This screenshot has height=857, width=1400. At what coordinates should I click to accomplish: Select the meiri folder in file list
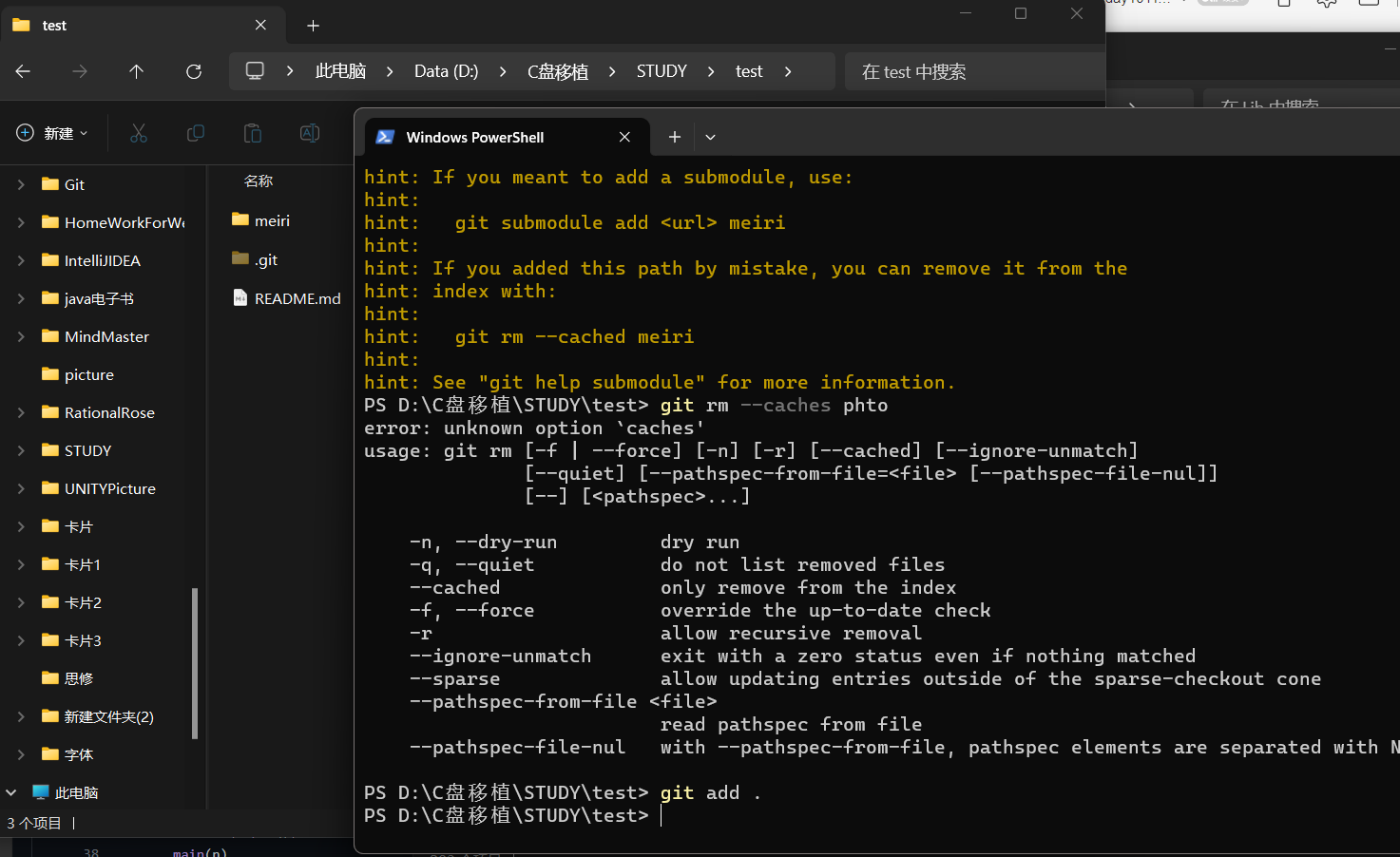(x=261, y=220)
